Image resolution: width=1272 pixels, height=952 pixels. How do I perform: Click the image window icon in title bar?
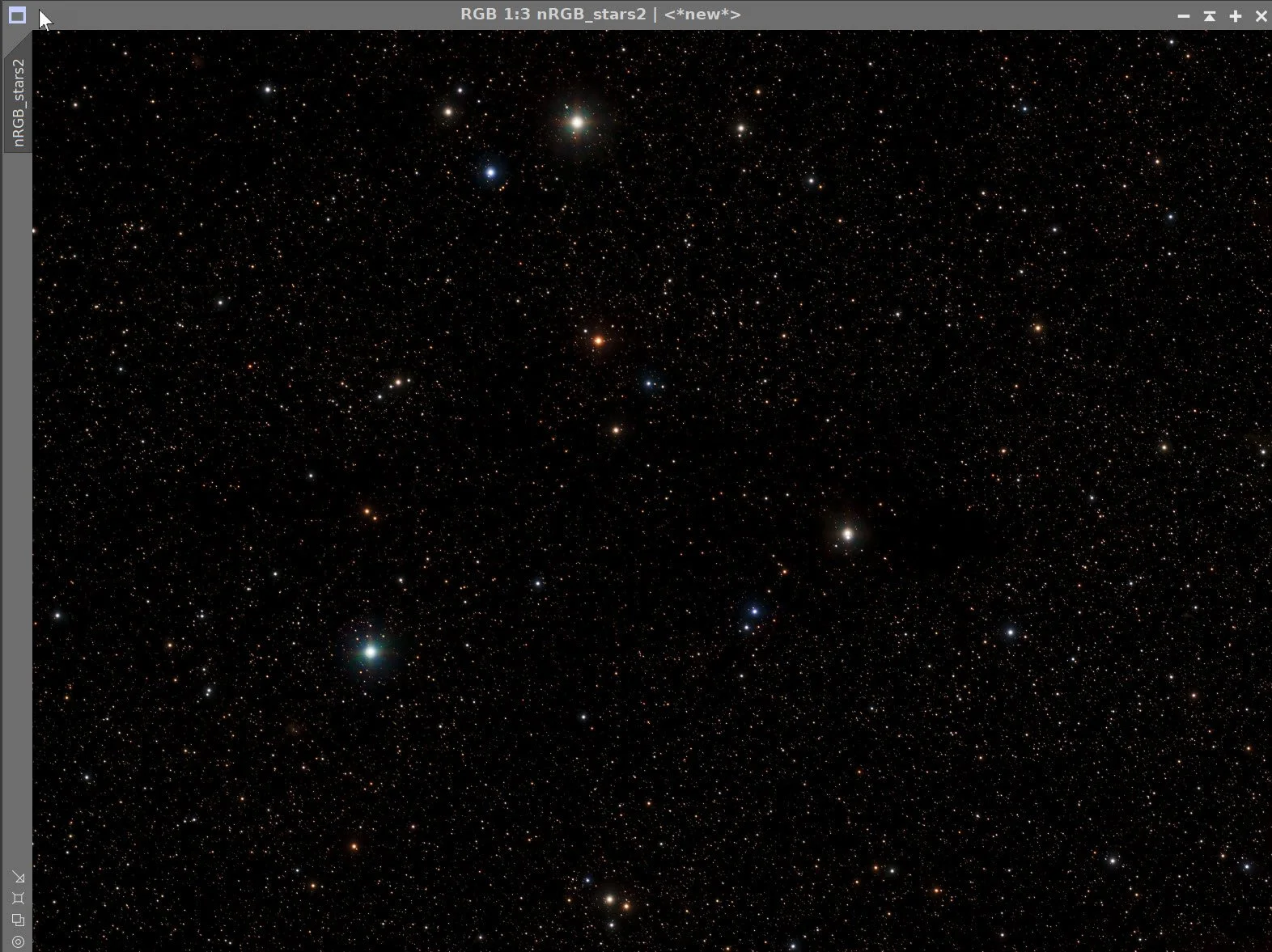tap(17, 15)
